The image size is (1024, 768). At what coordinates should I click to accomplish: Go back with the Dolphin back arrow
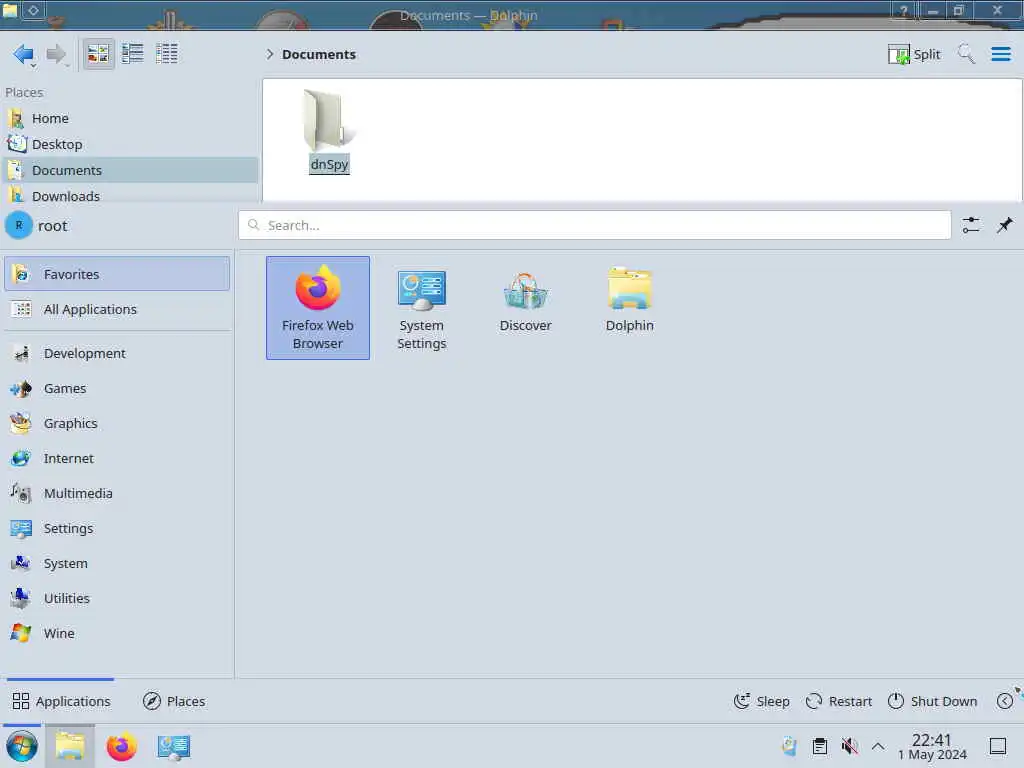(x=24, y=54)
